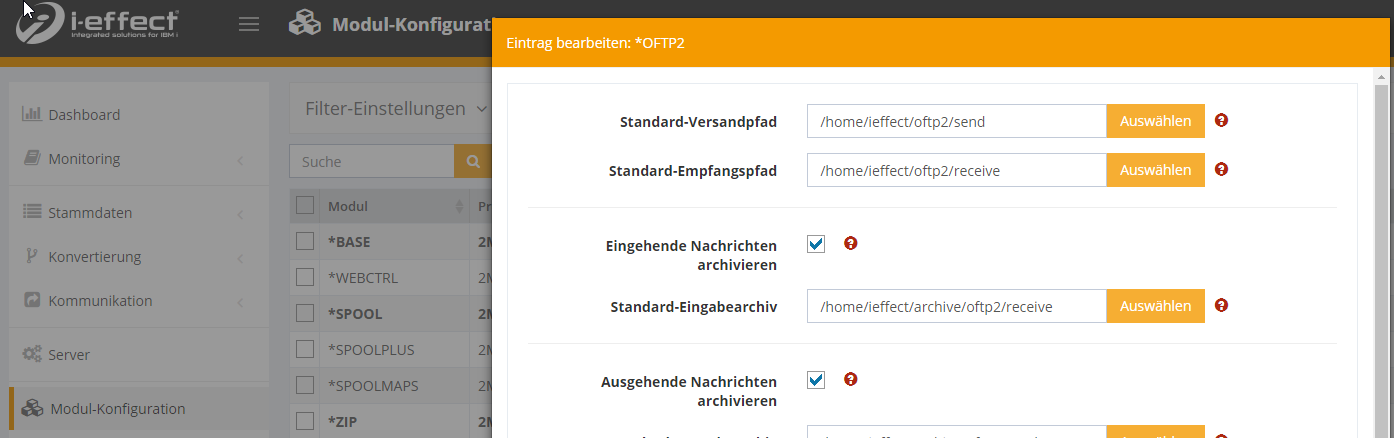Click Auswählen next to Standard-Eingabearchiv
The image size is (1394, 438).
coord(1155,306)
